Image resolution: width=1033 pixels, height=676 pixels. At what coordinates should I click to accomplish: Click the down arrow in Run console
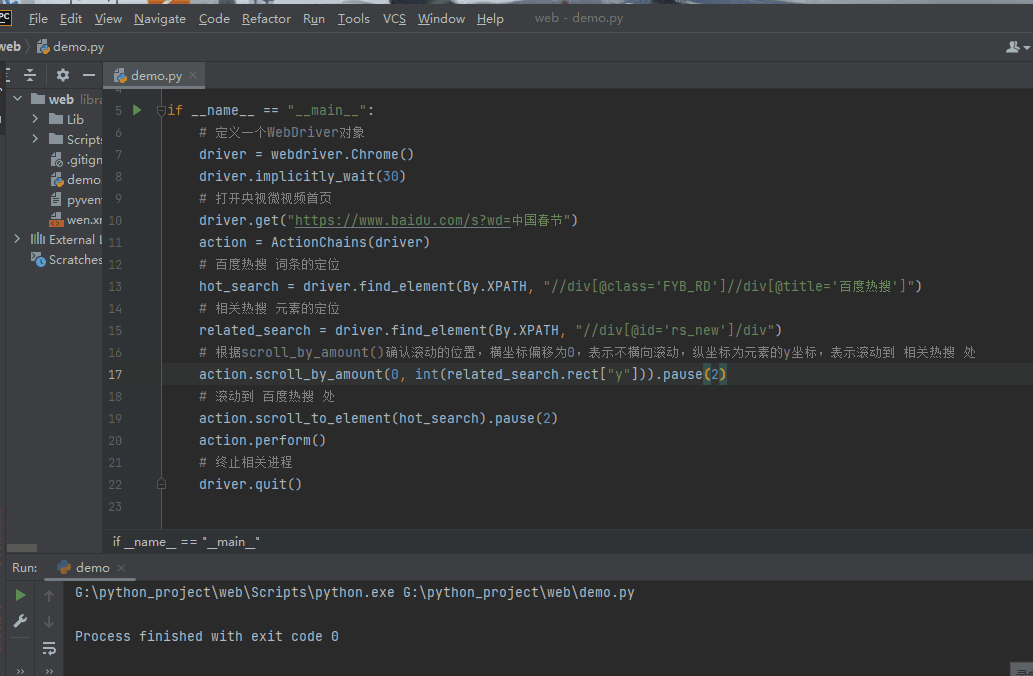click(49, 621)
